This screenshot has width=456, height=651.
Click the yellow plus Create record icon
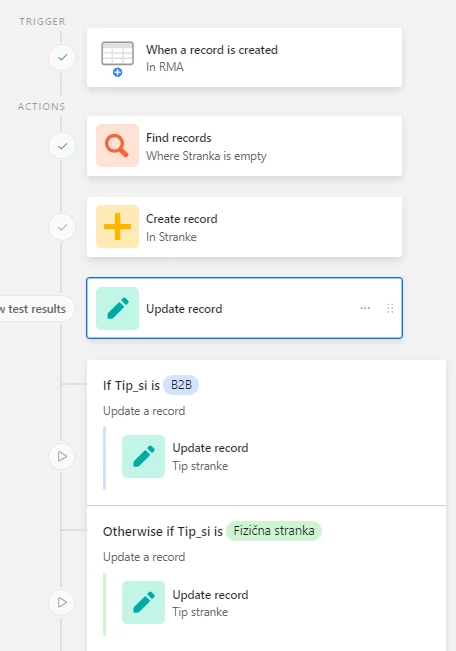118,227
